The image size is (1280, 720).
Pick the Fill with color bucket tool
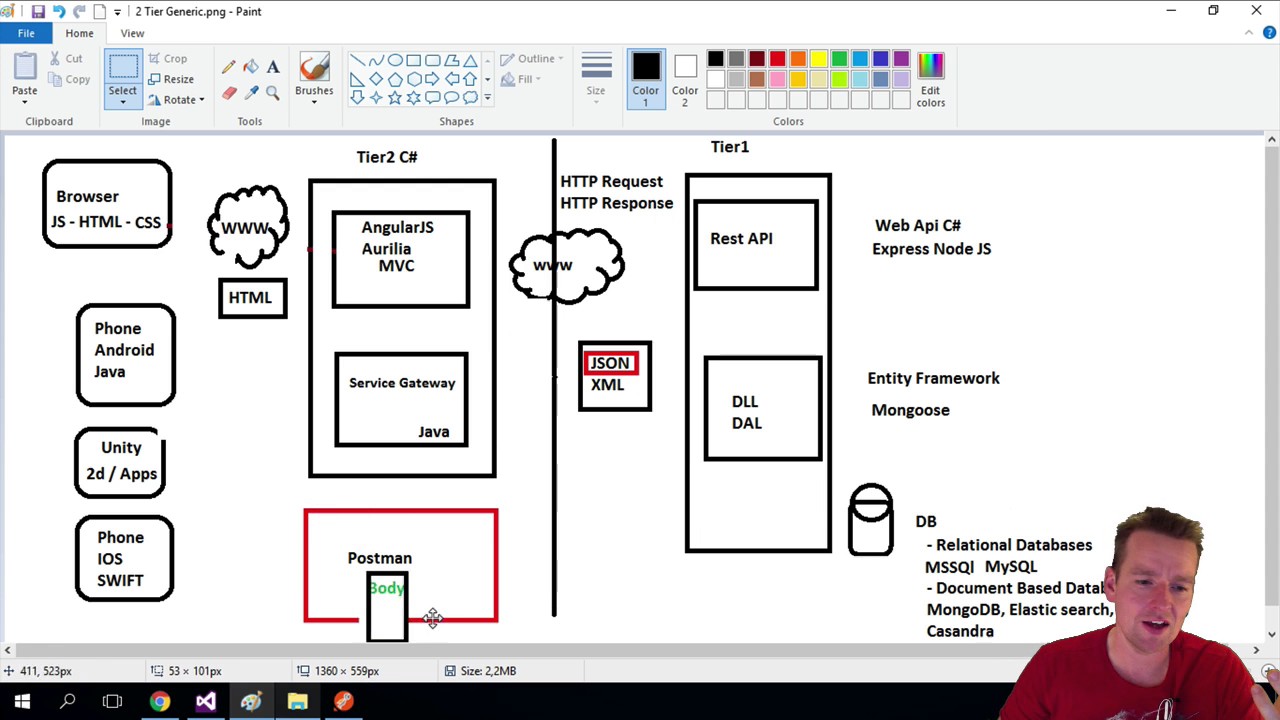pyautogui.click(x=251, y=67)
